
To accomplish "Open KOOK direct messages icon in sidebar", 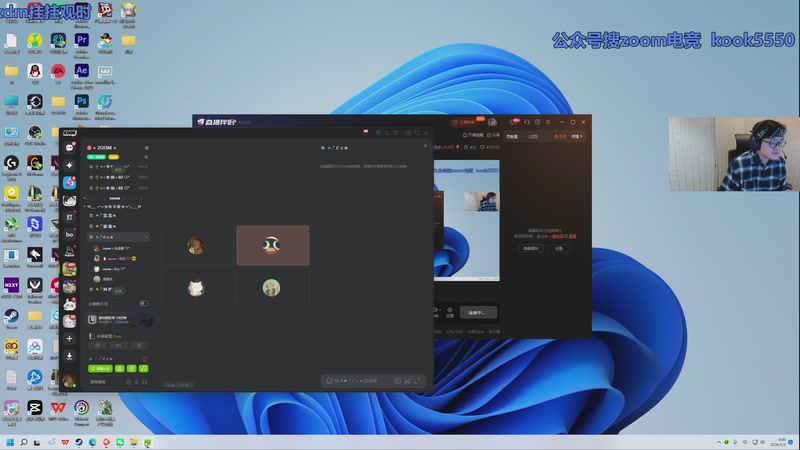I will 70,148.
